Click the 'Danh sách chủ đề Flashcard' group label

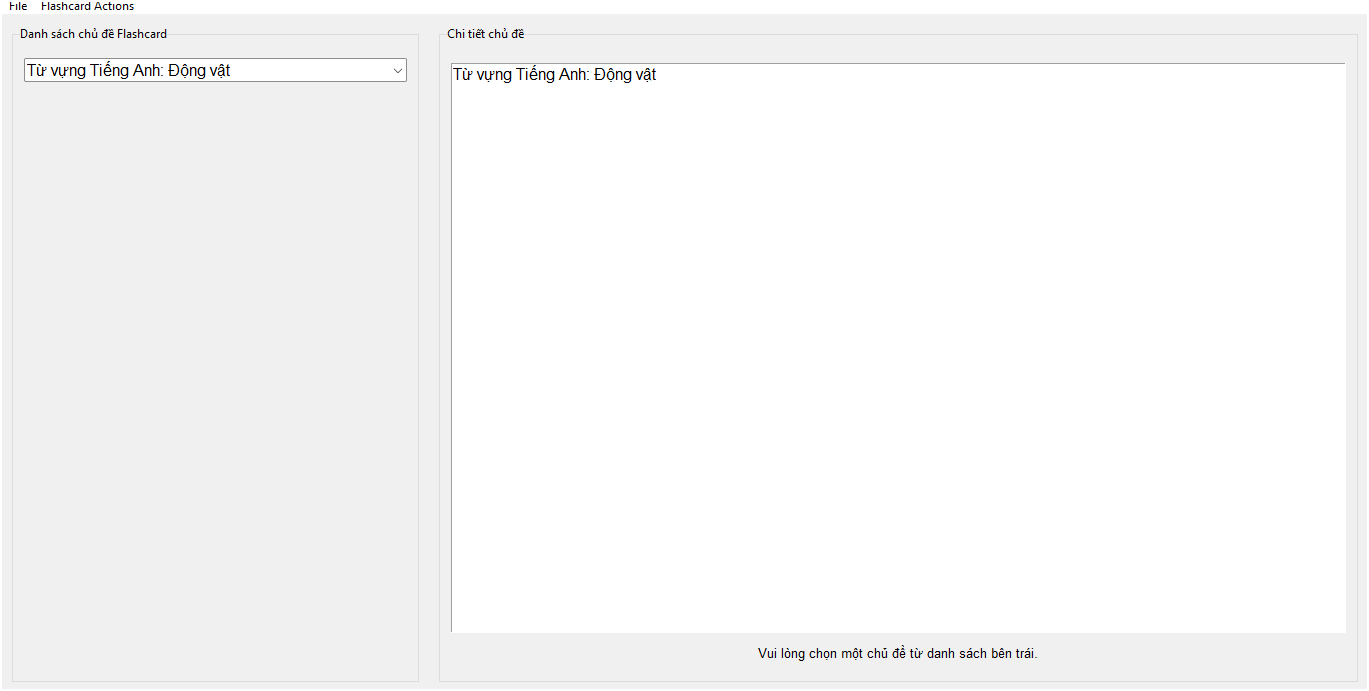(x=93, y=34)
